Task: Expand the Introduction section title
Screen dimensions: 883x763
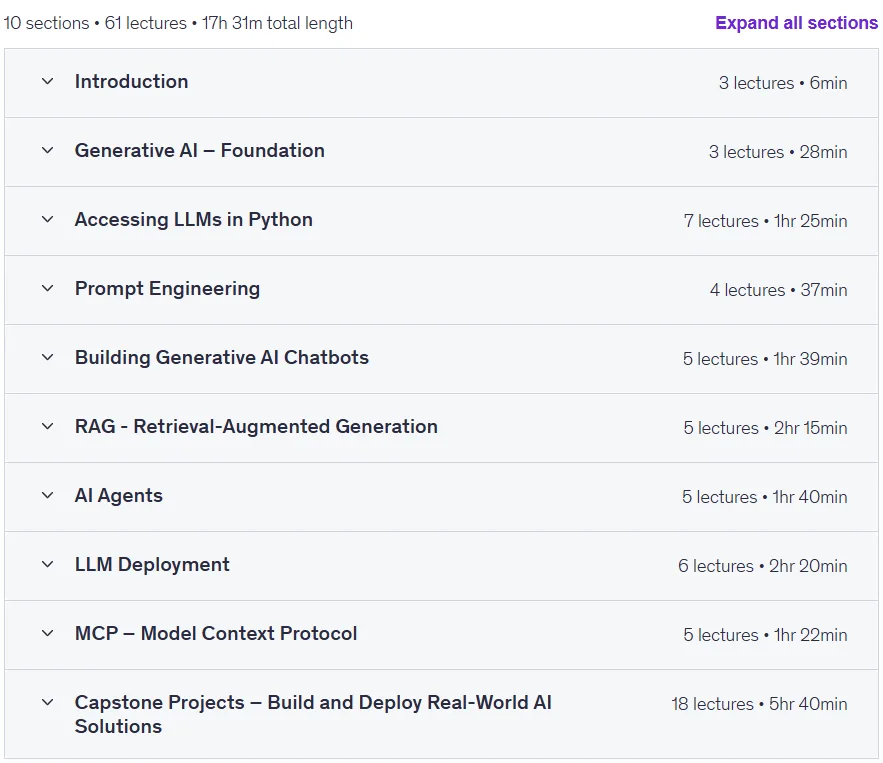Action: point(131,82)
